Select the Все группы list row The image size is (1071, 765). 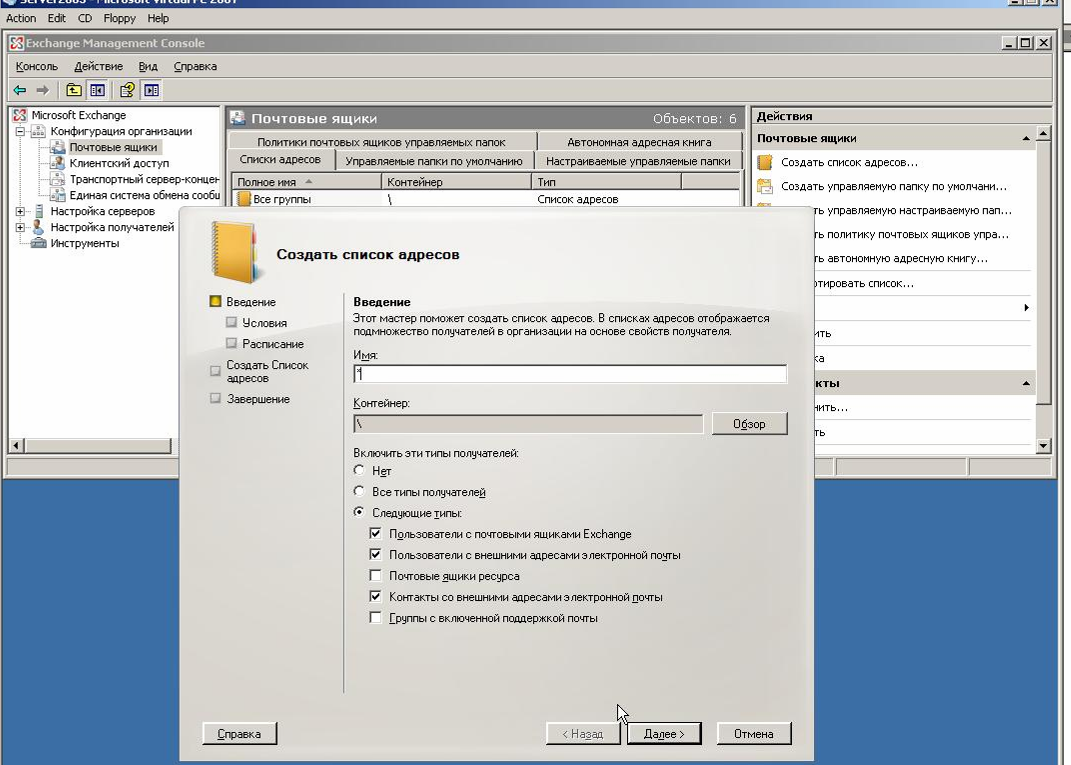click(486, 199)
